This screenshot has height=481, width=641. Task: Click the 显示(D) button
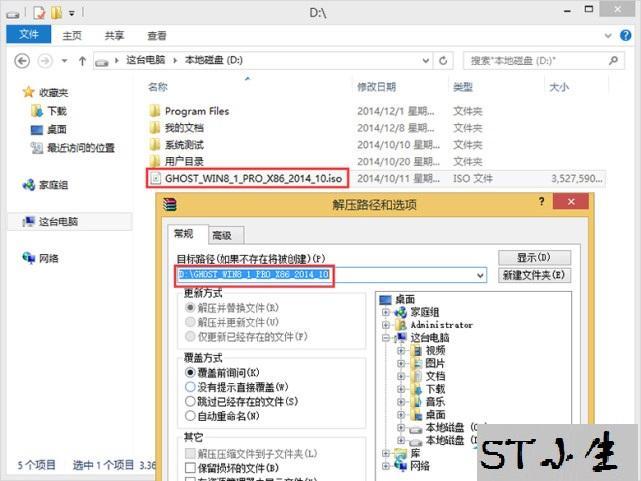534,257
